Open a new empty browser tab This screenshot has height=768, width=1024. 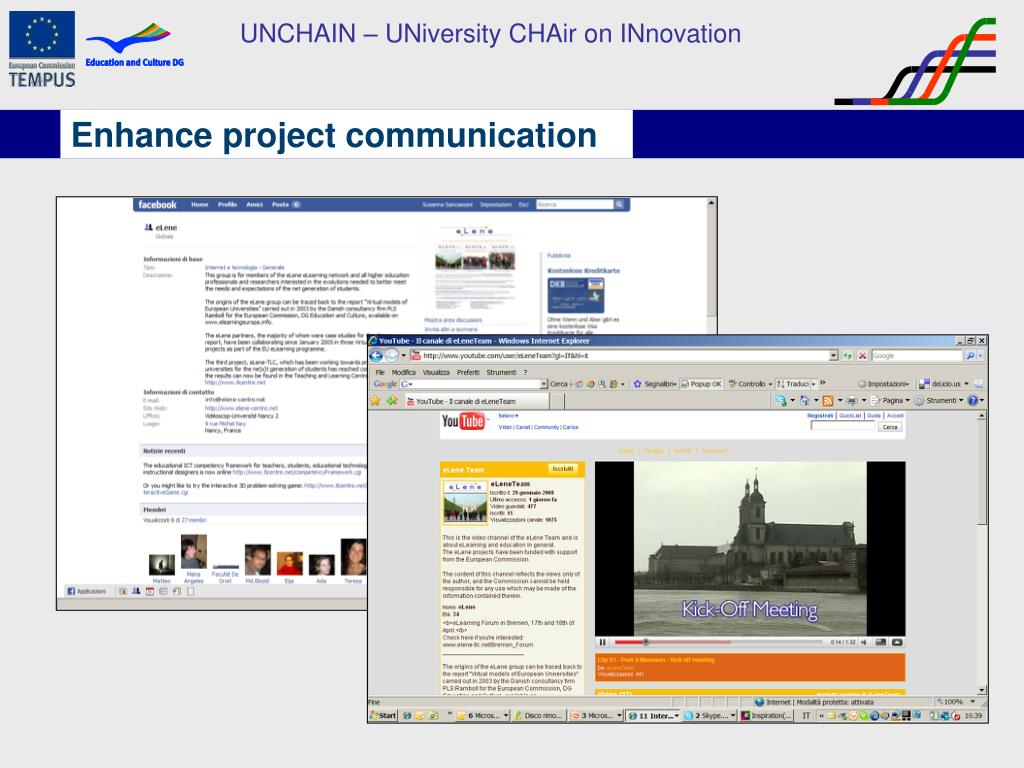[557, 401]
